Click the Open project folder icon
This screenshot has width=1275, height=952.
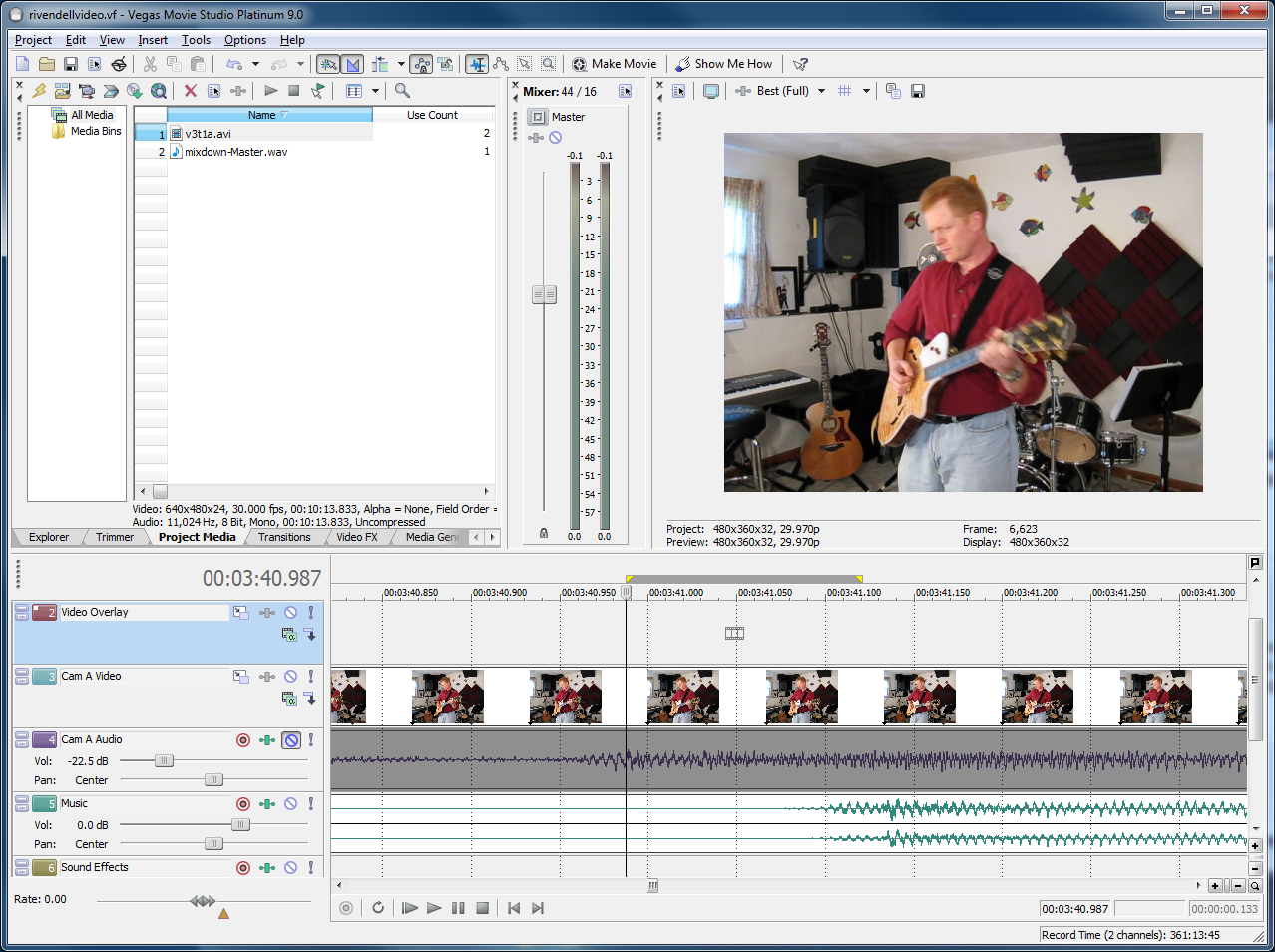(47, 64)
